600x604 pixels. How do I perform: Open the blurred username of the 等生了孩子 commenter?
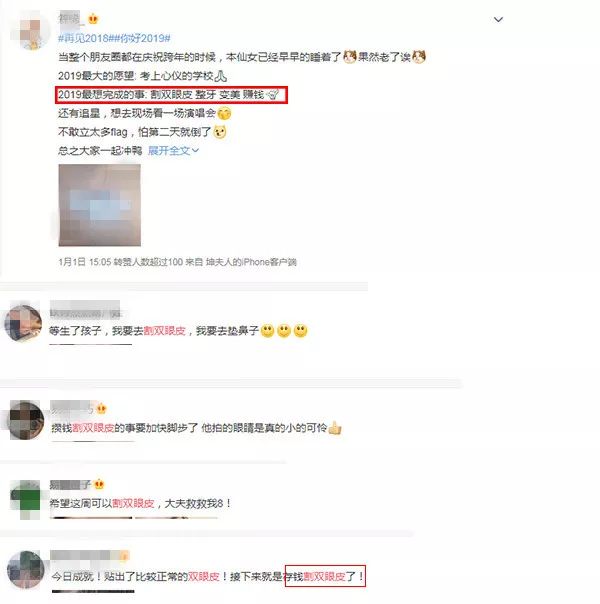point(85,310)
